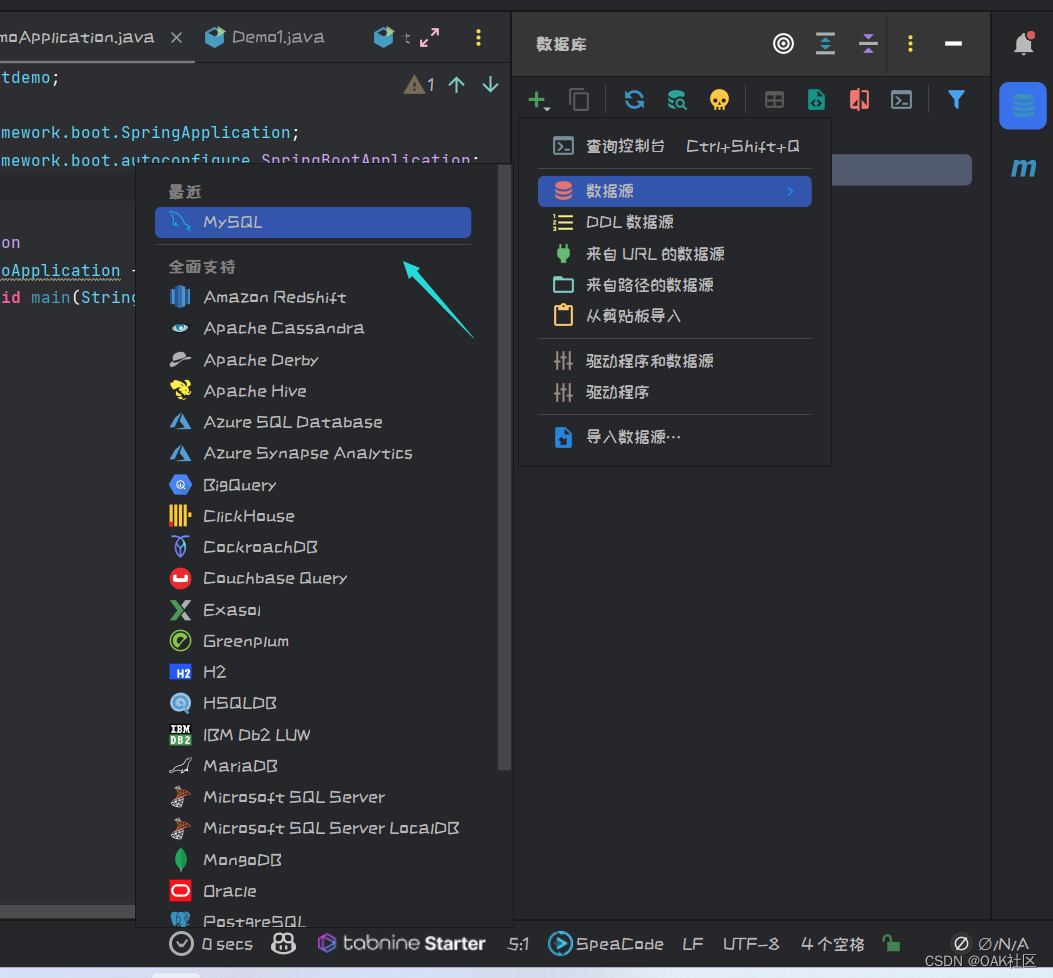The image size is (1053, 978).
Task: Duplicate the data source using copy icon
Action: tap(580, 100)
